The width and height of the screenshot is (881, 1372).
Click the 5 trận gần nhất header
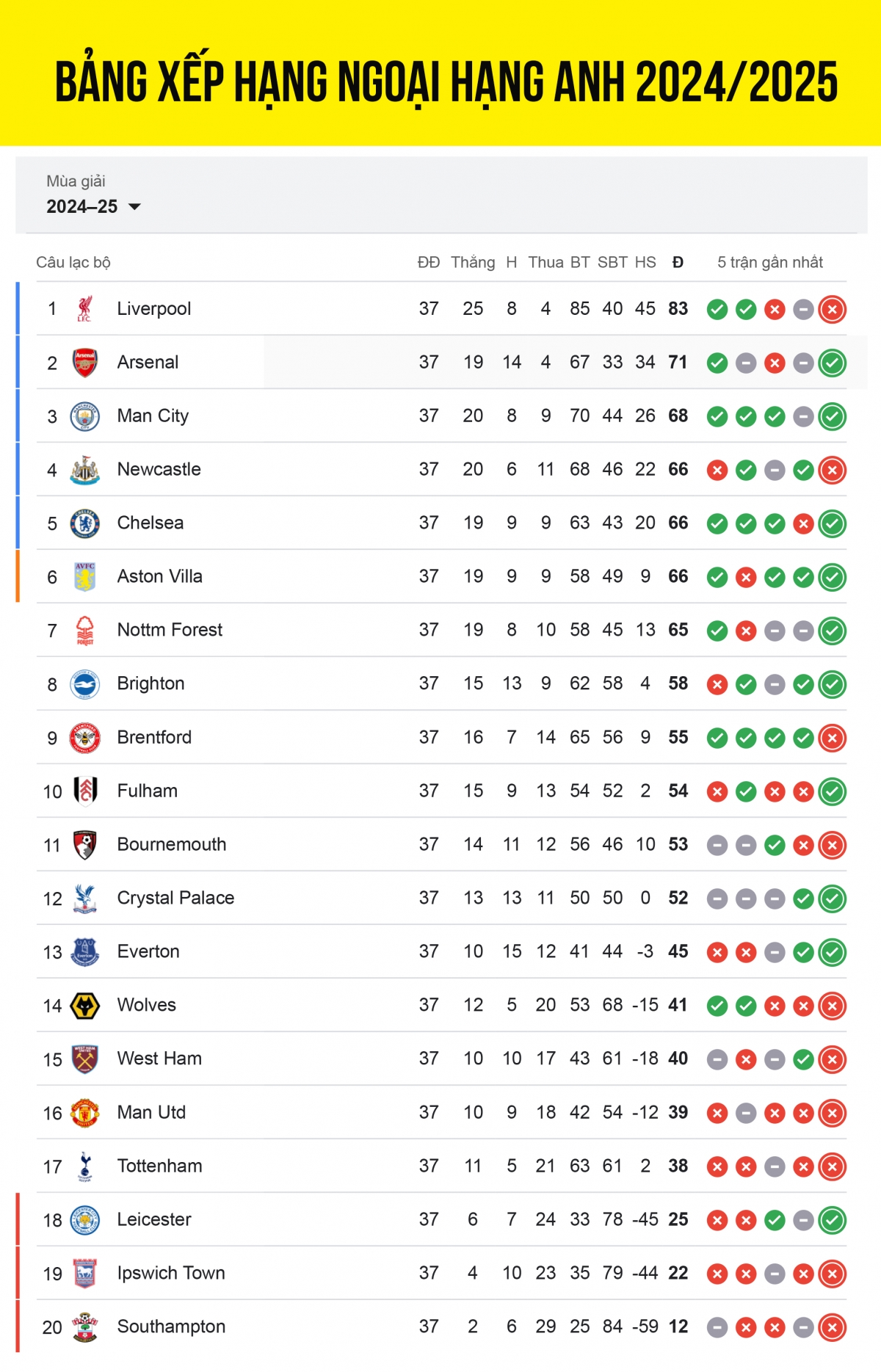(770, 263)
